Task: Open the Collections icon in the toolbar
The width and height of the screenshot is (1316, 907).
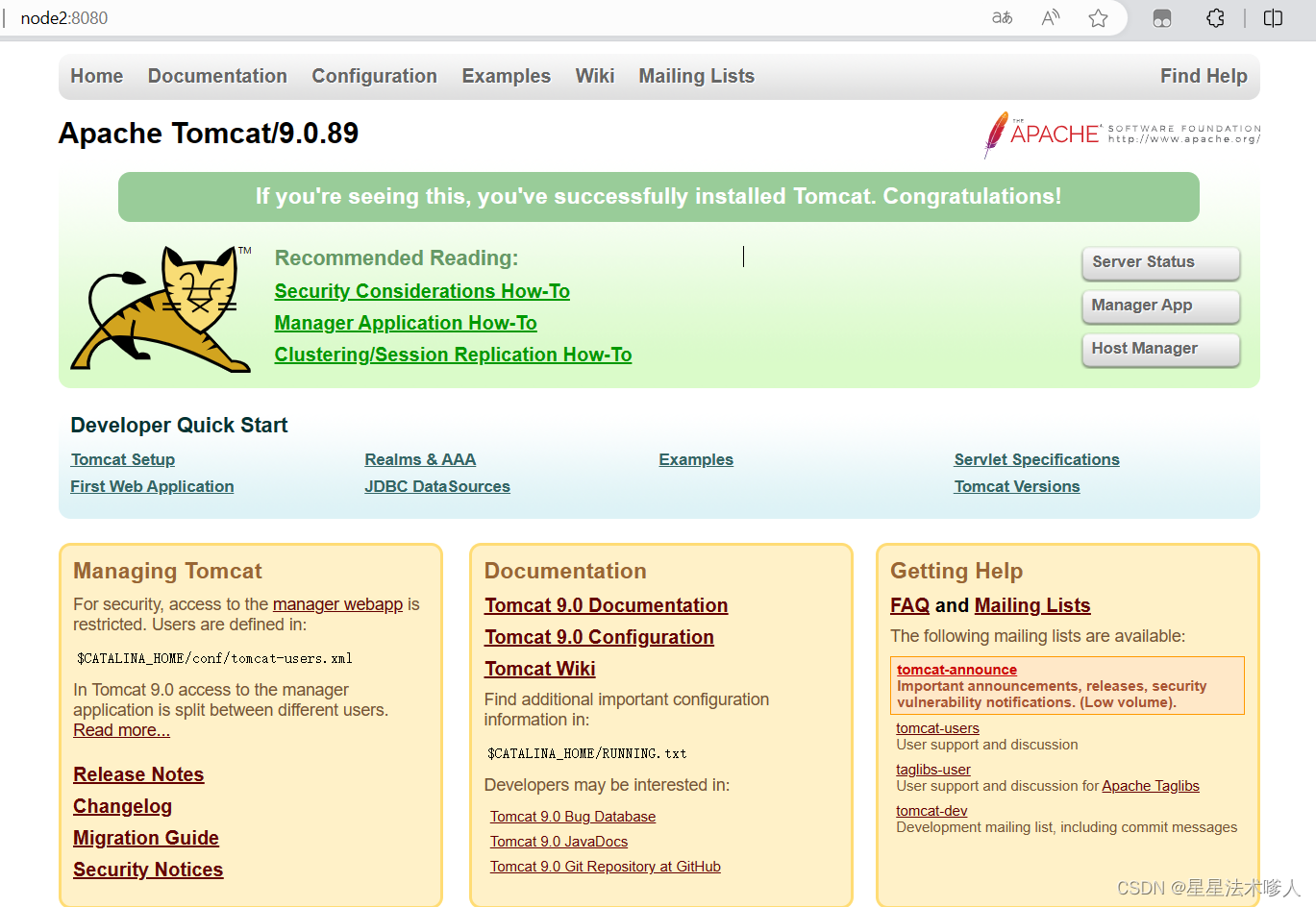Action: [x=1162, y=17]
